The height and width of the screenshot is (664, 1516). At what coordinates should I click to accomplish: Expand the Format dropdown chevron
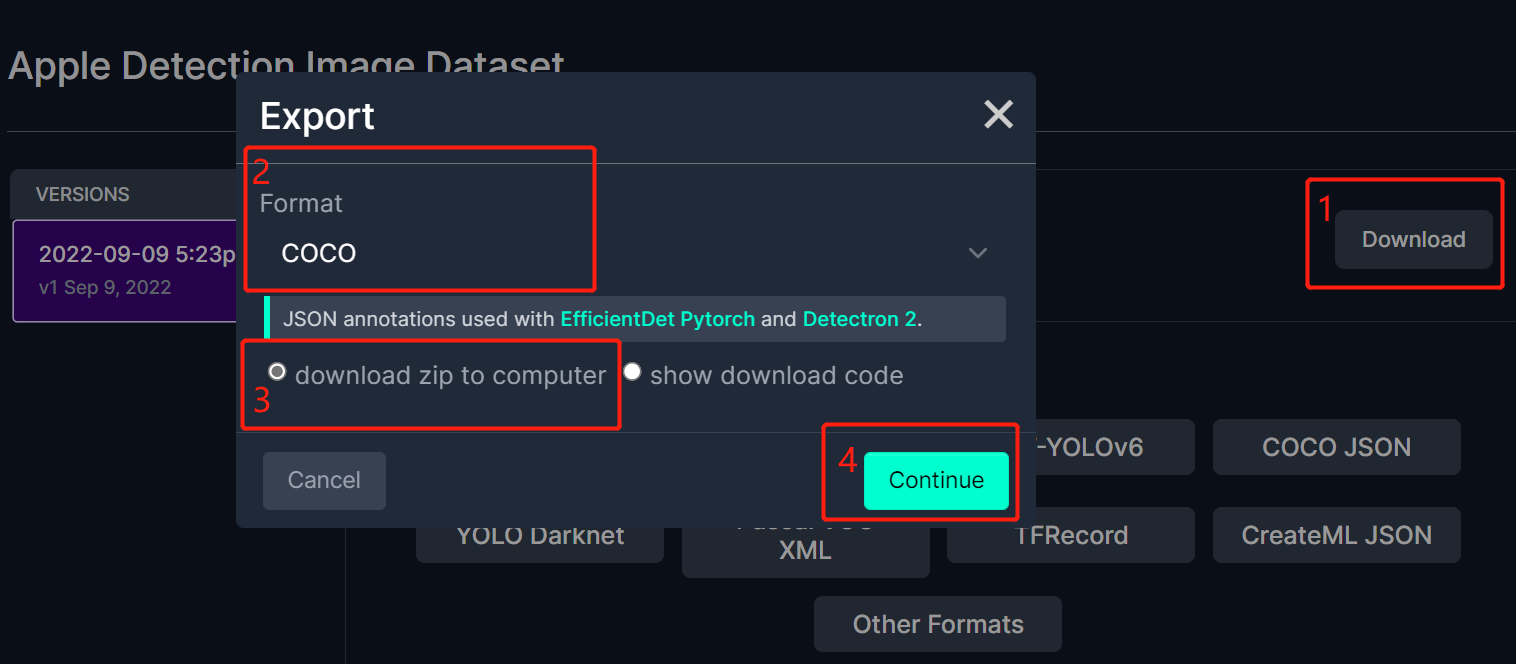click(x=978, y=253)
